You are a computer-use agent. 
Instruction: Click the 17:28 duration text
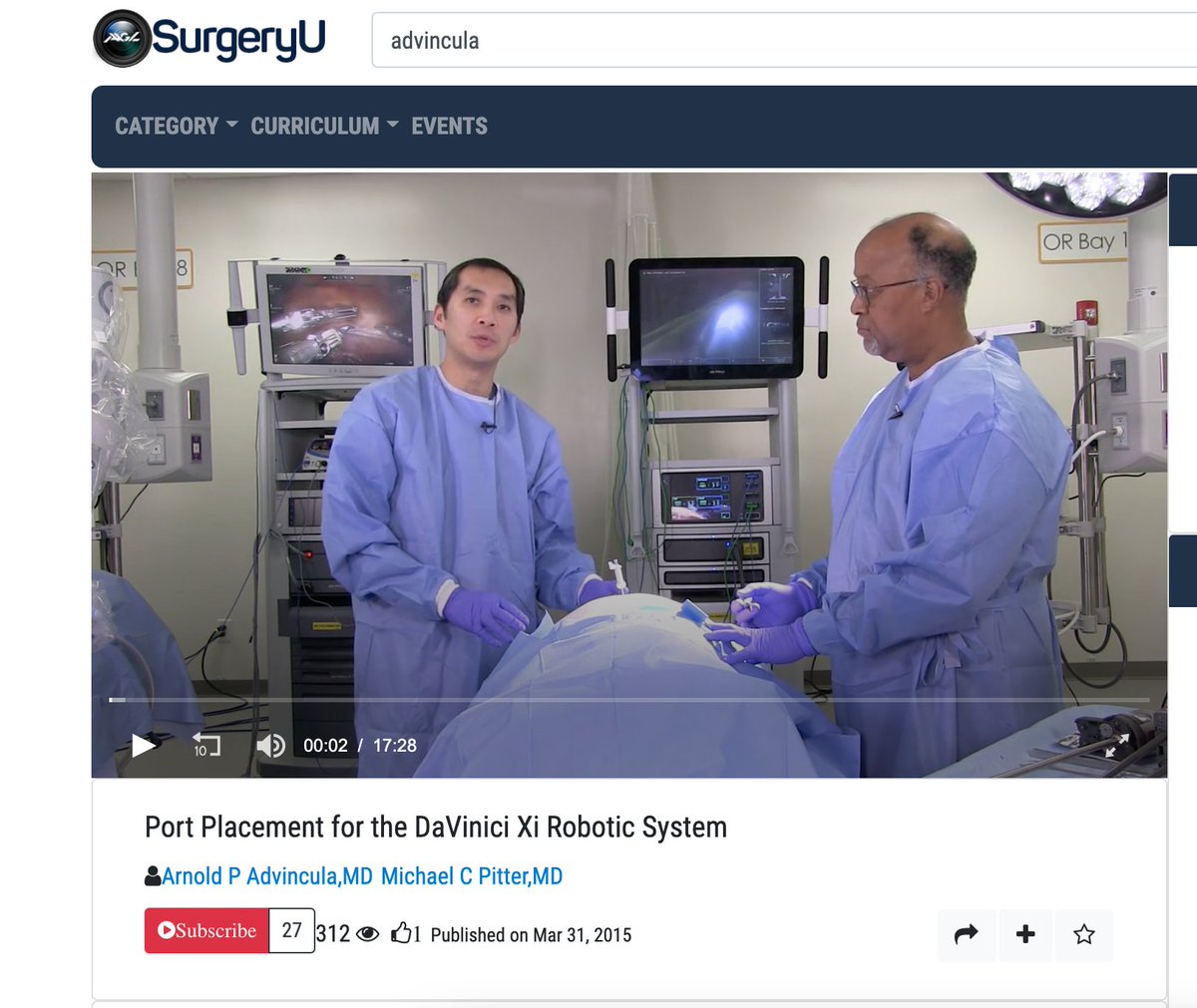(395, 745)
